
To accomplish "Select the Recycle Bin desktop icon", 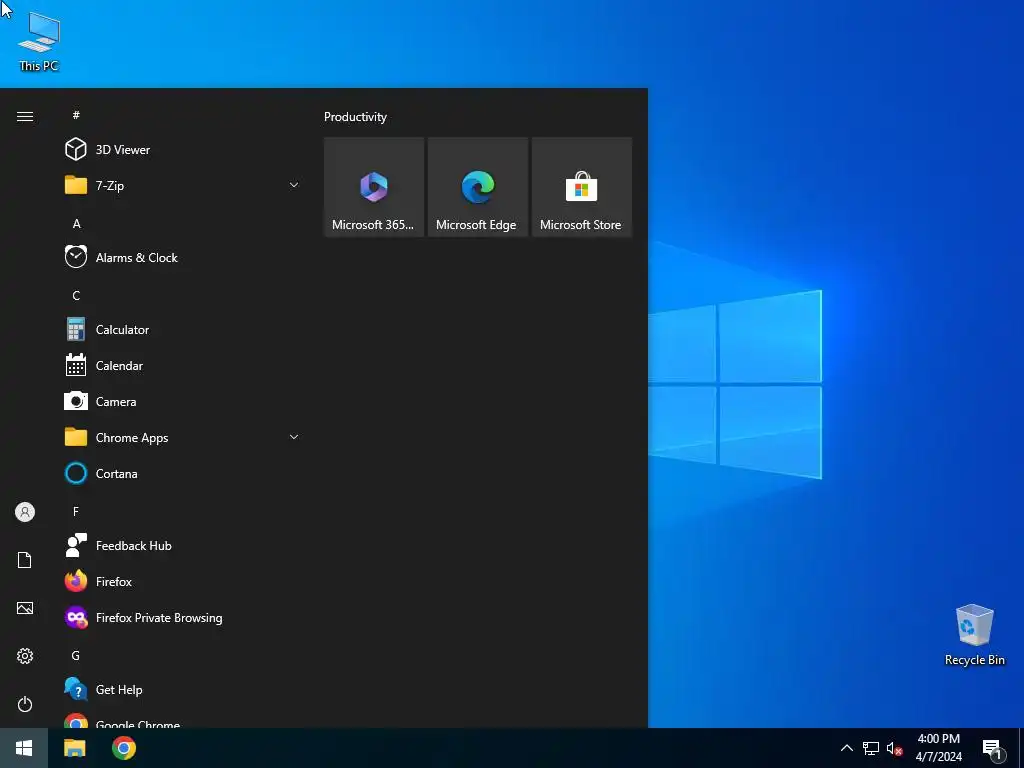I will click(x=974, y=635).
